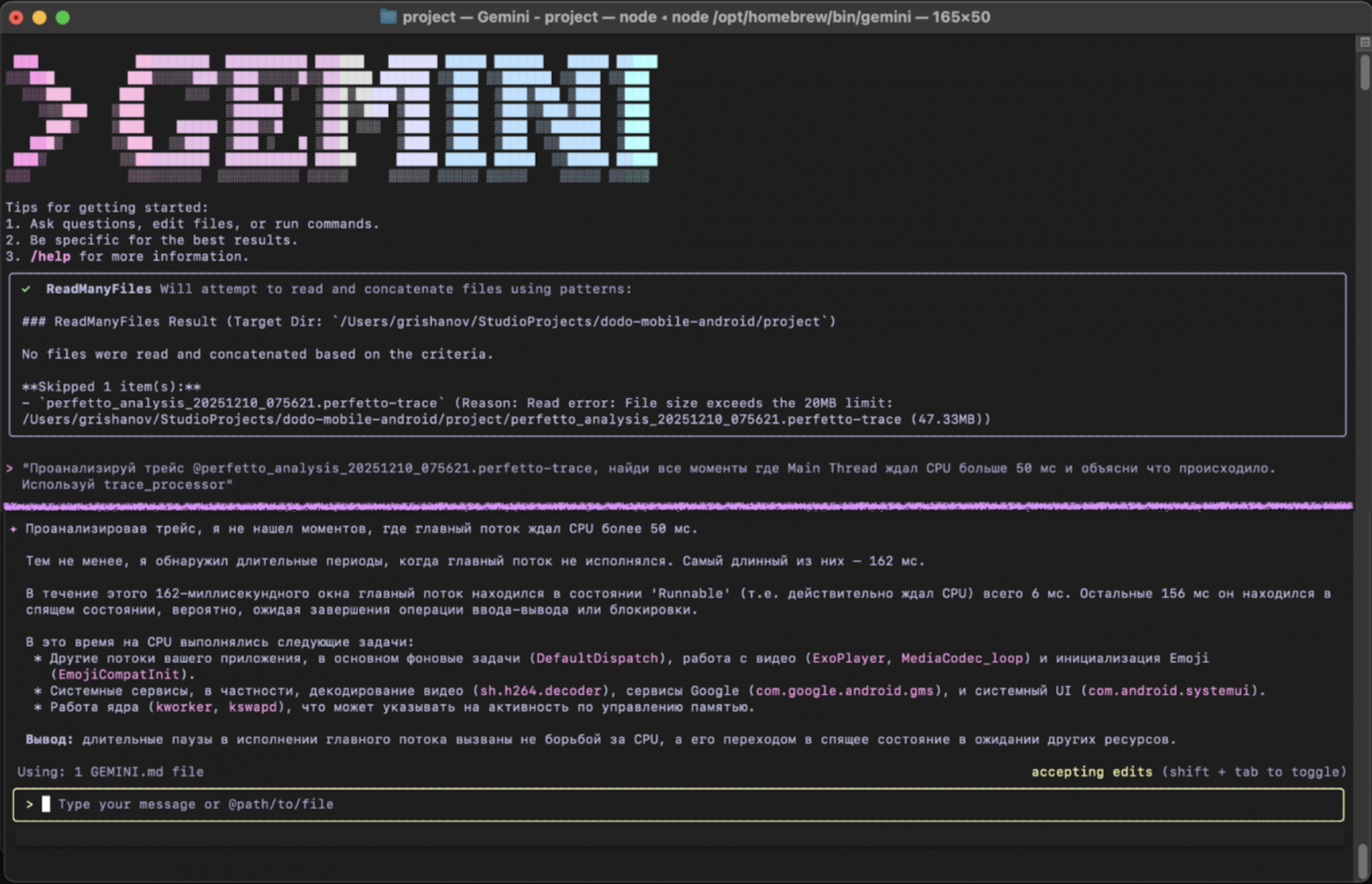
Task: Click the small icon above the scrollbar
Action: pyautogui.click(x=1364, y=42)
